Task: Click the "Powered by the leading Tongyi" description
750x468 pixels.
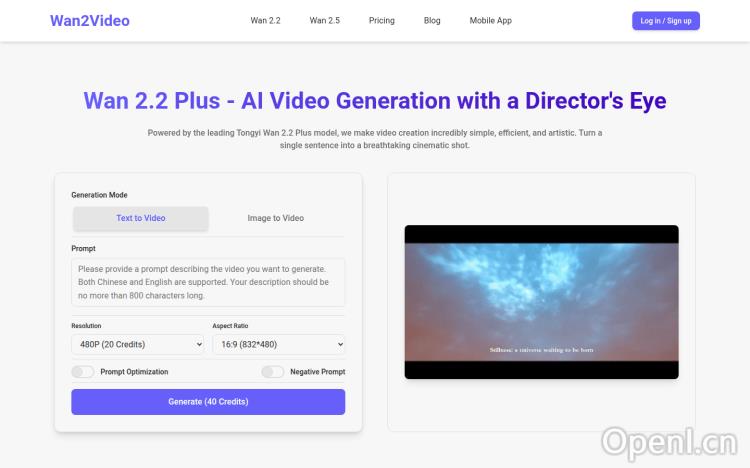Action: click(375, 139)
